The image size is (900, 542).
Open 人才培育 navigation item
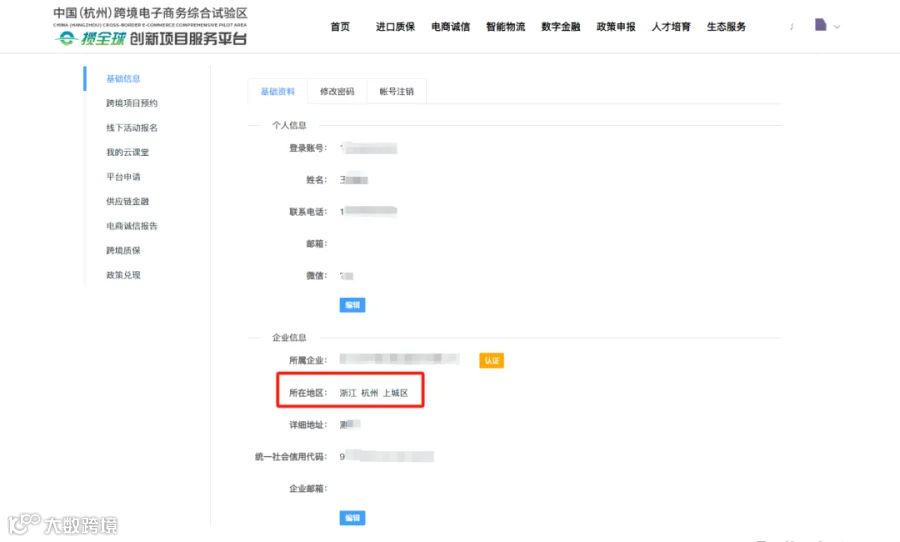[670, 26]
